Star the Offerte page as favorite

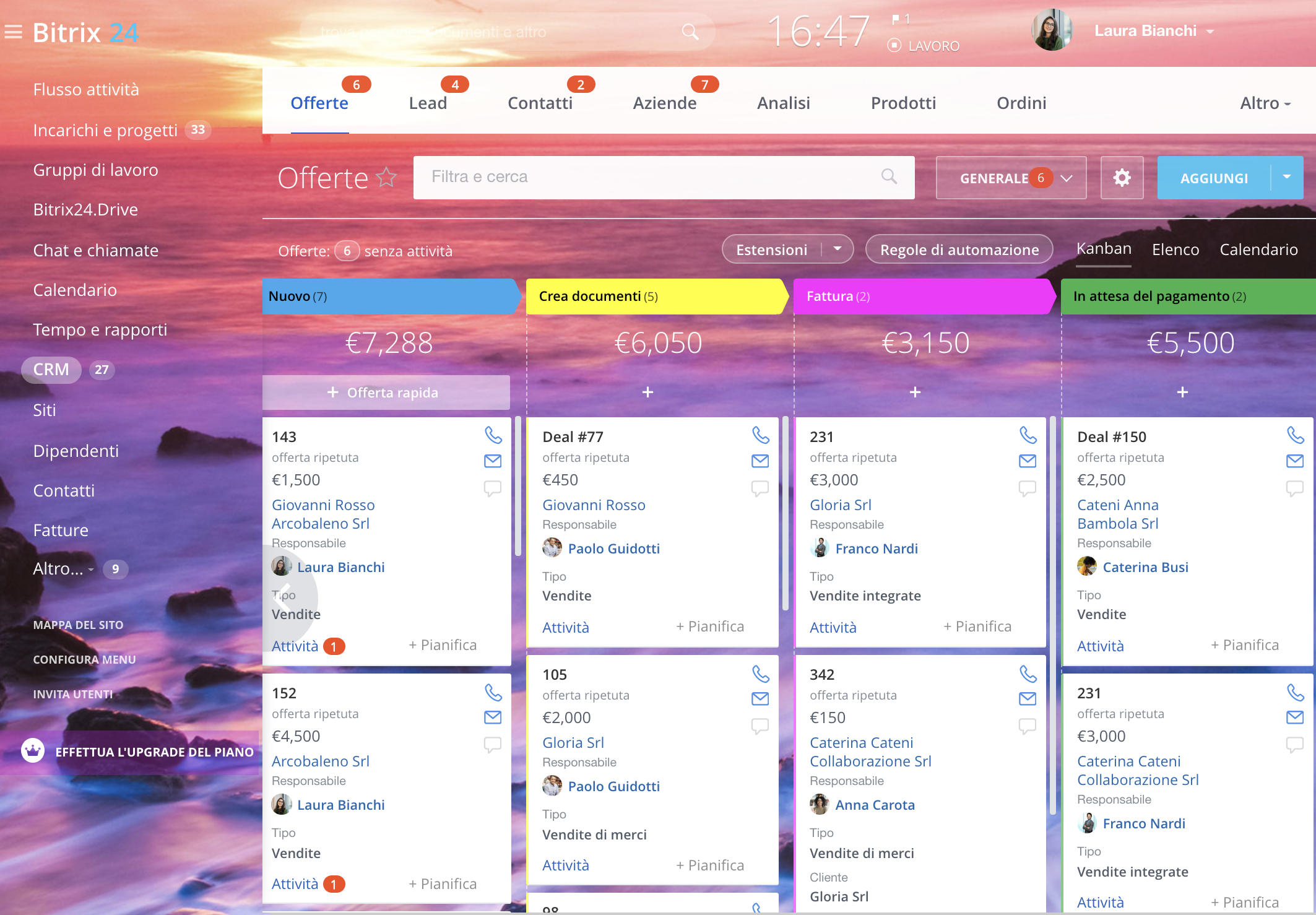(x=387, y=178)
